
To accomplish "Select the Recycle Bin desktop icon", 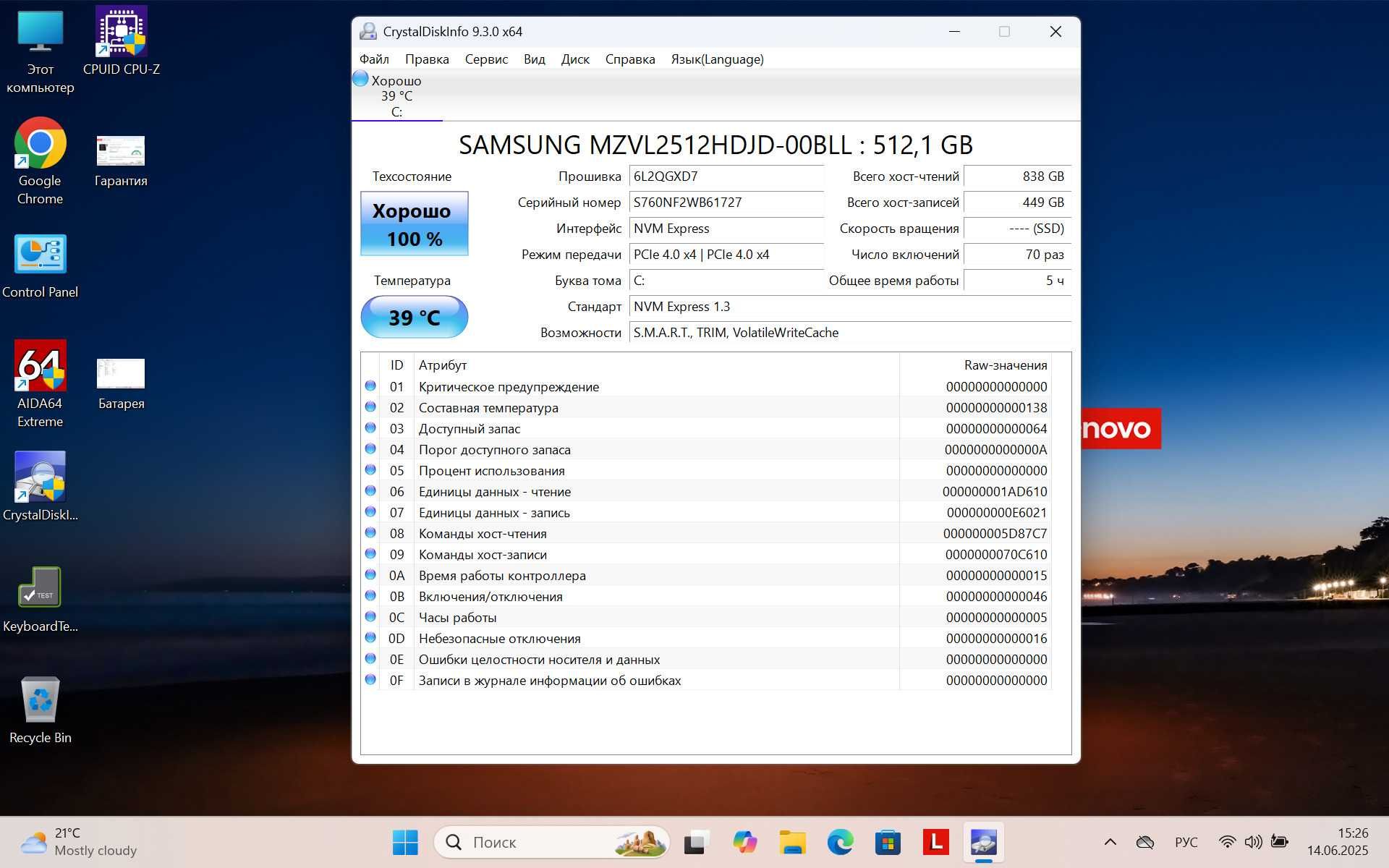I will coord(41,710).
